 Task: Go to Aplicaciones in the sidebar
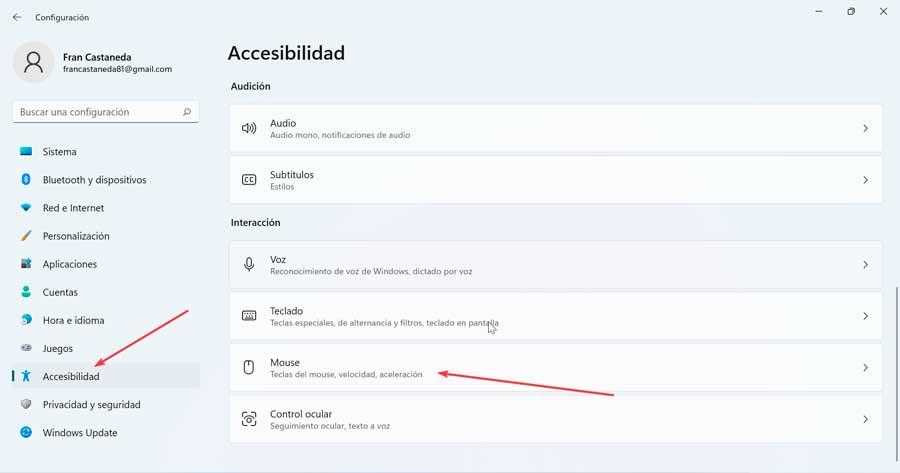point(69,264)
